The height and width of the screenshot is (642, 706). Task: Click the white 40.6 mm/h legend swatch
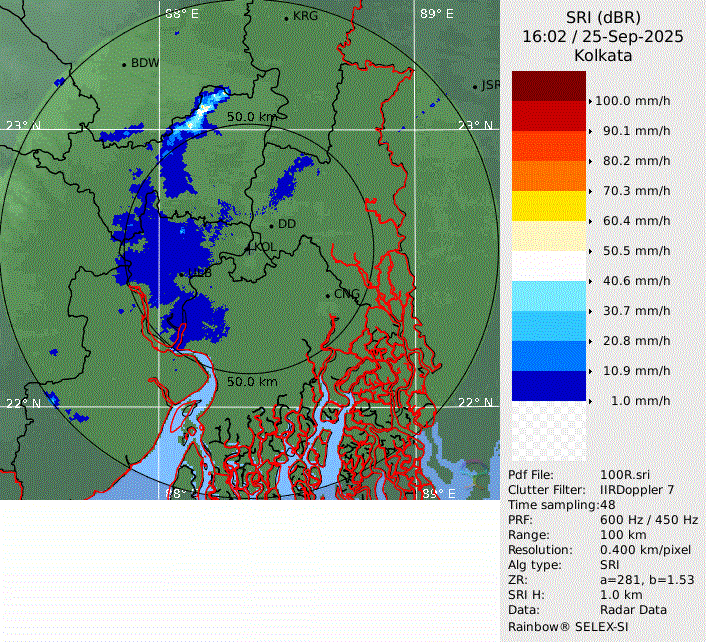point(548,266)
